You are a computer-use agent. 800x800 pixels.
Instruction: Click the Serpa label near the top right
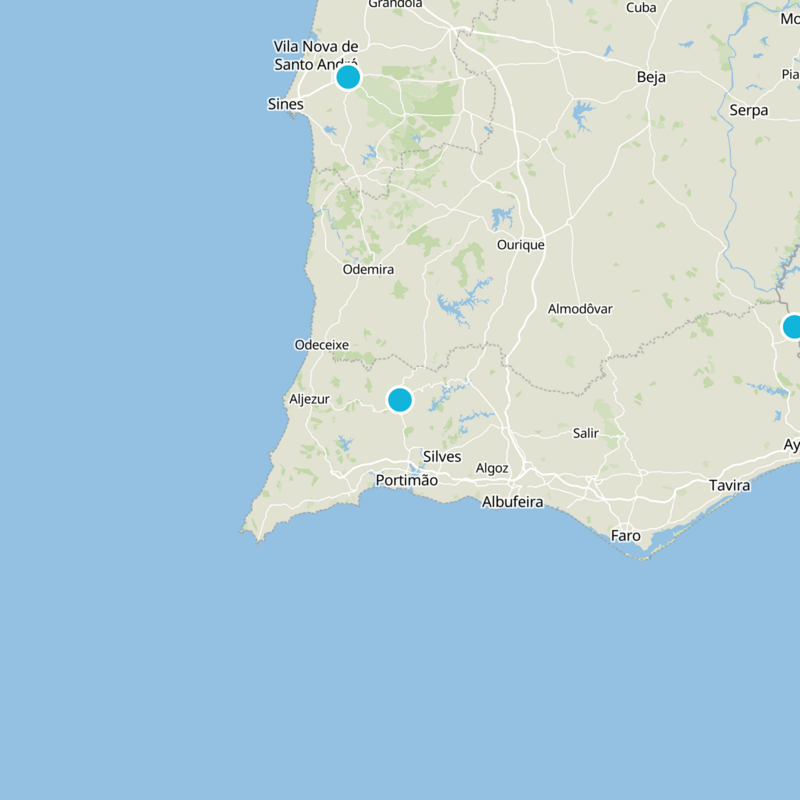coord(748,110)
